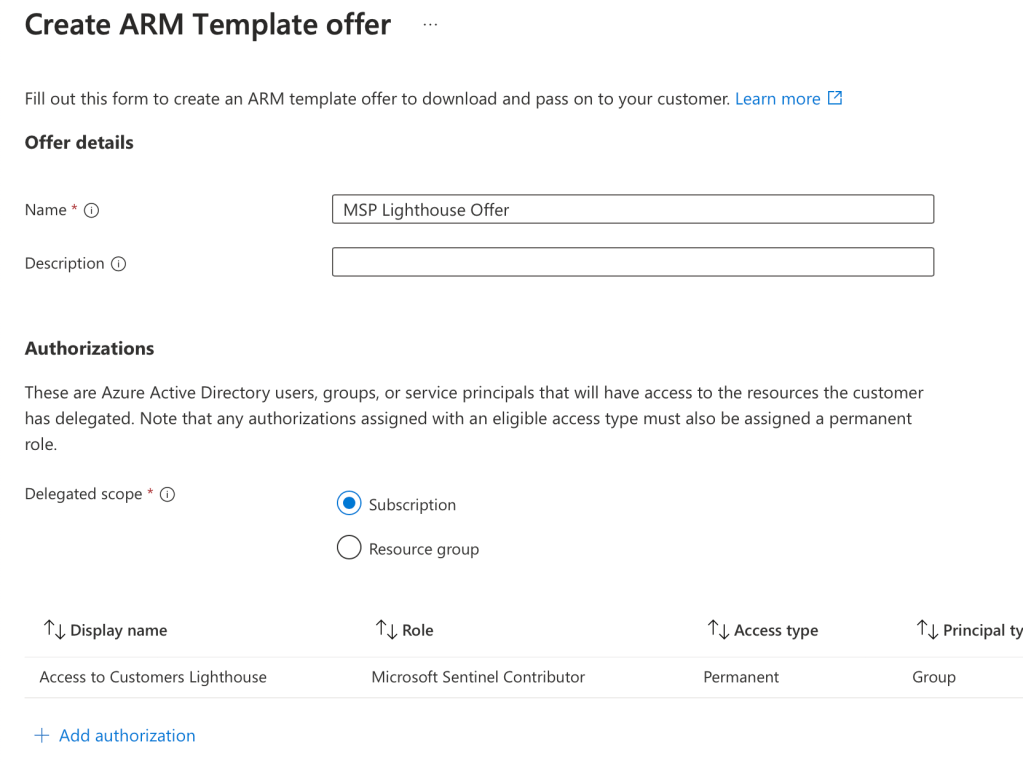Select the Subscription radio button

point(348,504)
